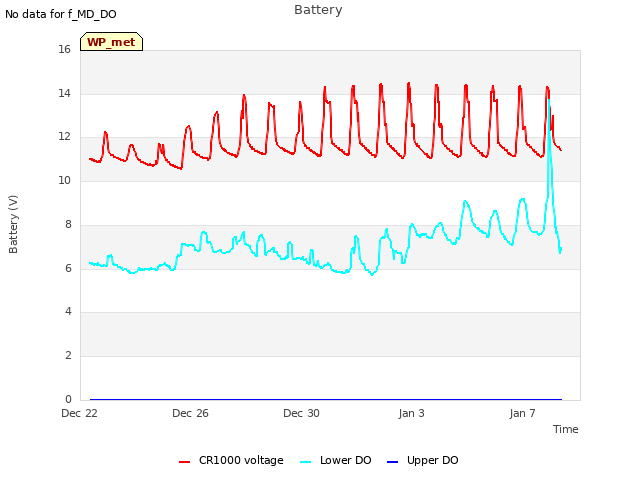Click the WP_met site label badge
The image size is (640, 480).
pyautogui.click(x=111, y=42)
